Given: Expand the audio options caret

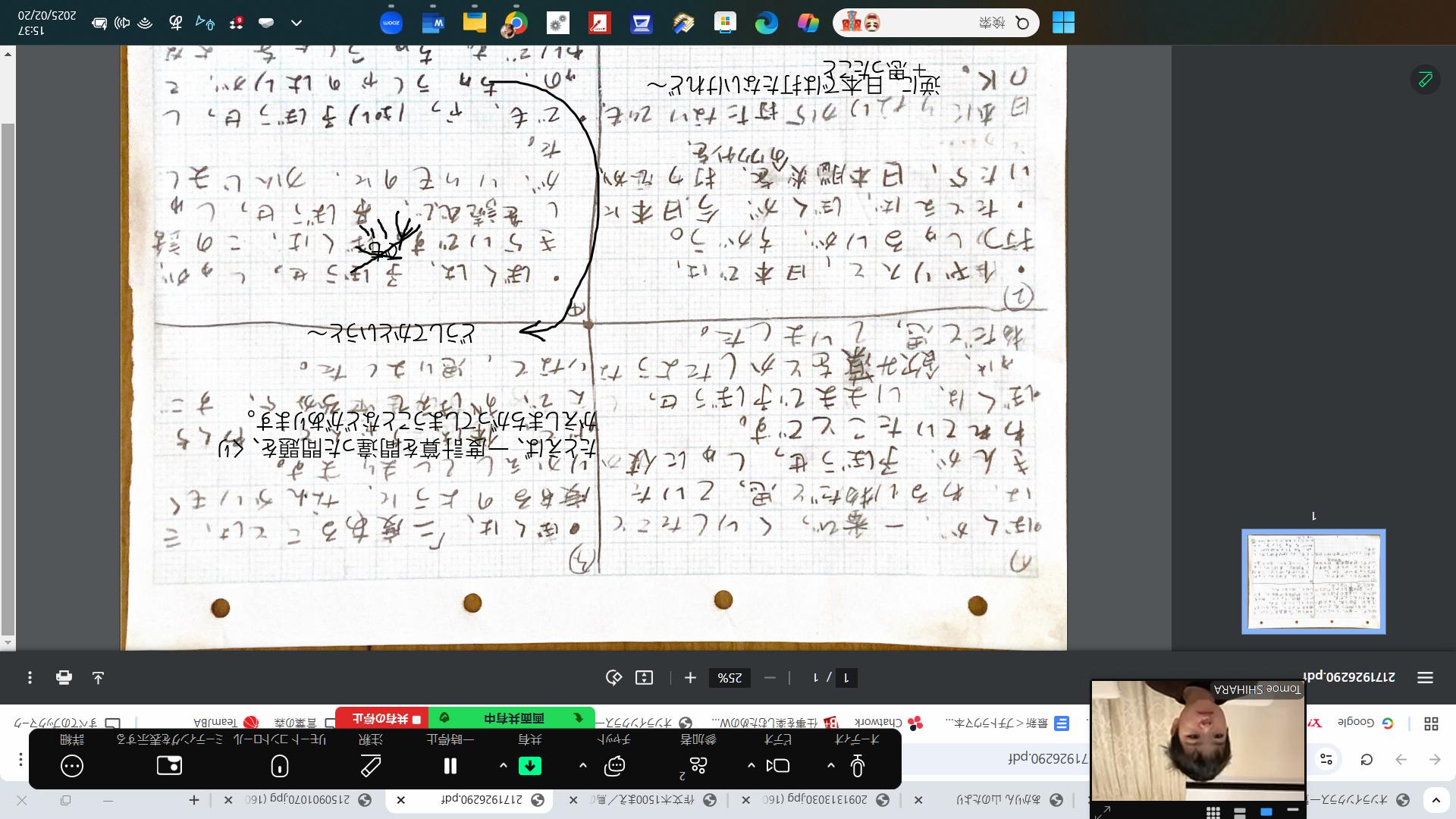Looking at the screenshot, I should pyautogui.click(x=831, y=766).
